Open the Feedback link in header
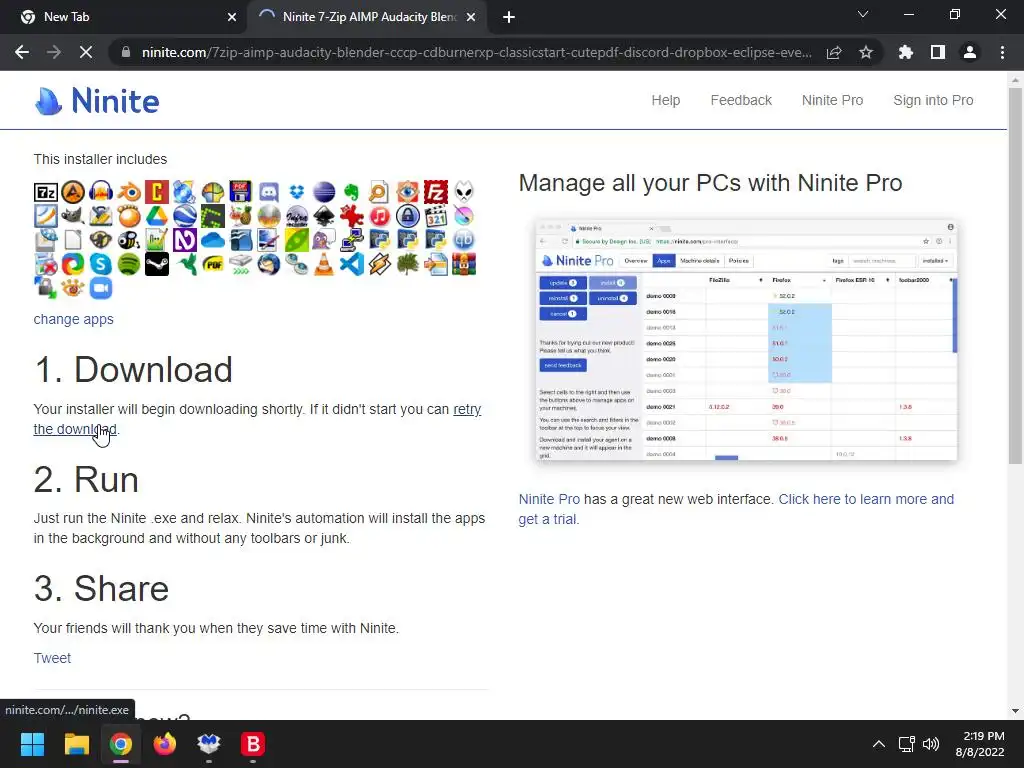 [x=741, y=100]
